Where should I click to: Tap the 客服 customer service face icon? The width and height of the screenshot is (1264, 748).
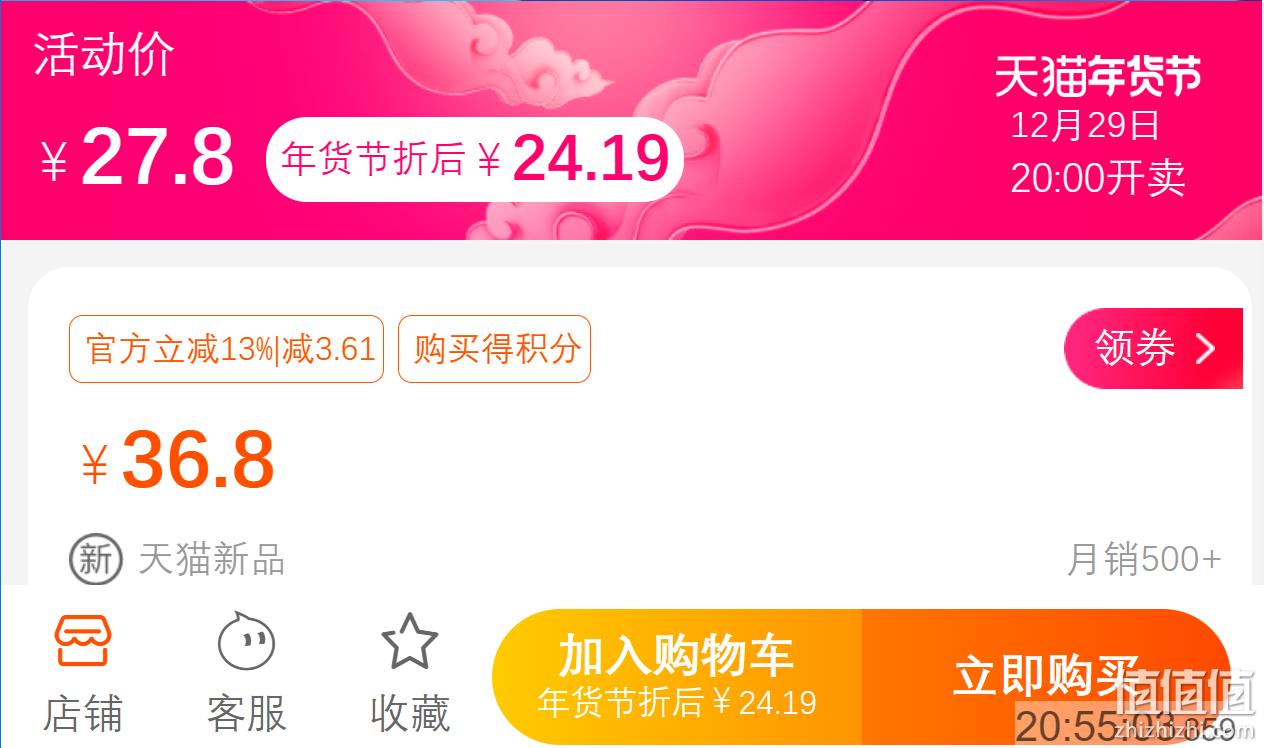(246, 641)
